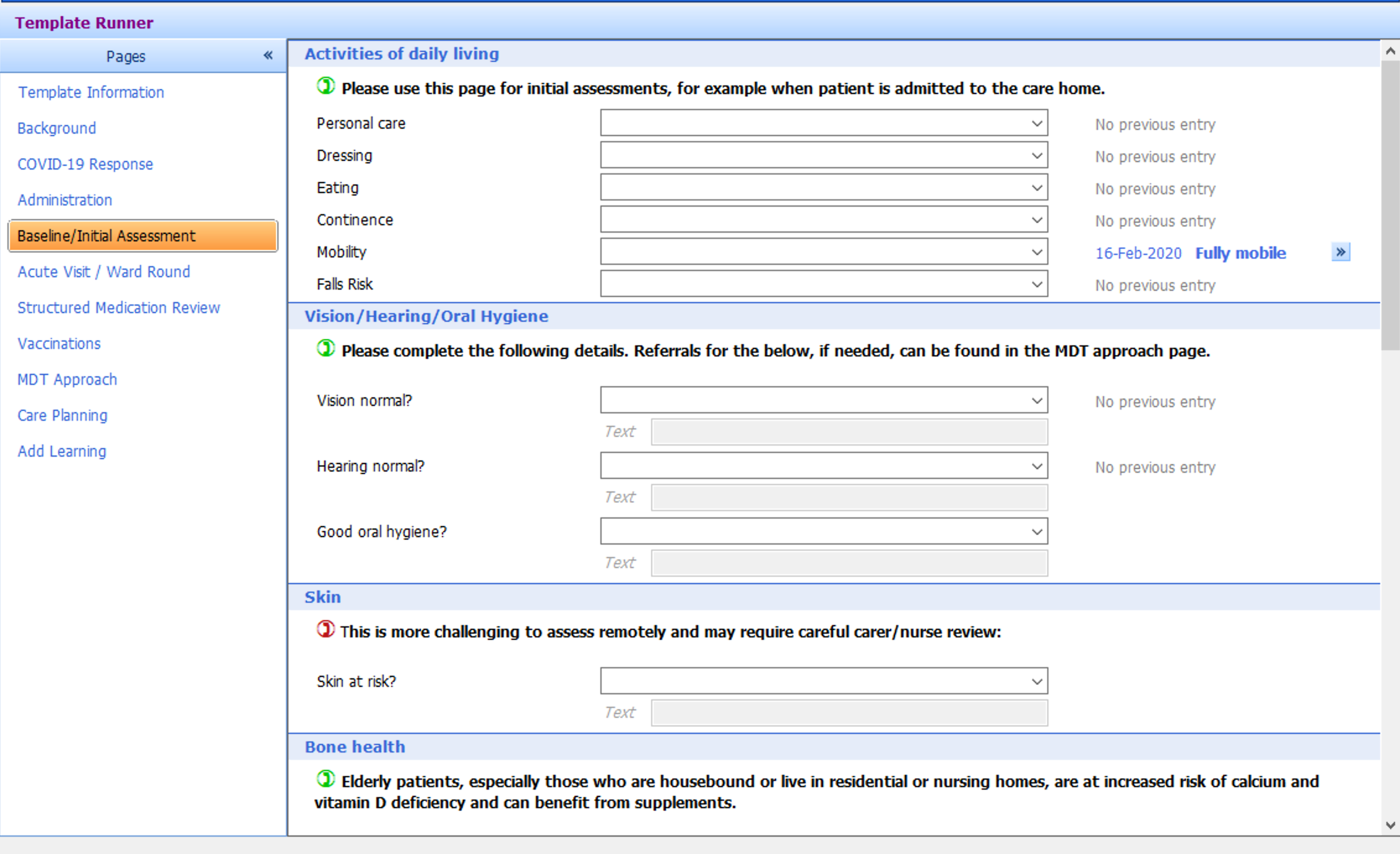The width and height of the screenshot is (1400, 854).
Task: Click the Mobility dropdown arrow icon
Action: point(1038,251)
